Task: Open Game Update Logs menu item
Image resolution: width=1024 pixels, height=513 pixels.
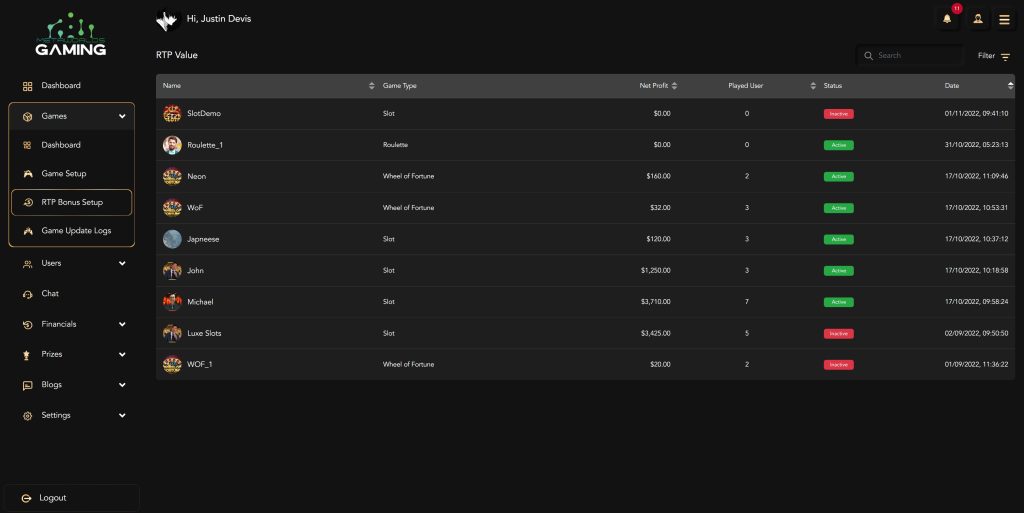Action: tap(75, 231)
